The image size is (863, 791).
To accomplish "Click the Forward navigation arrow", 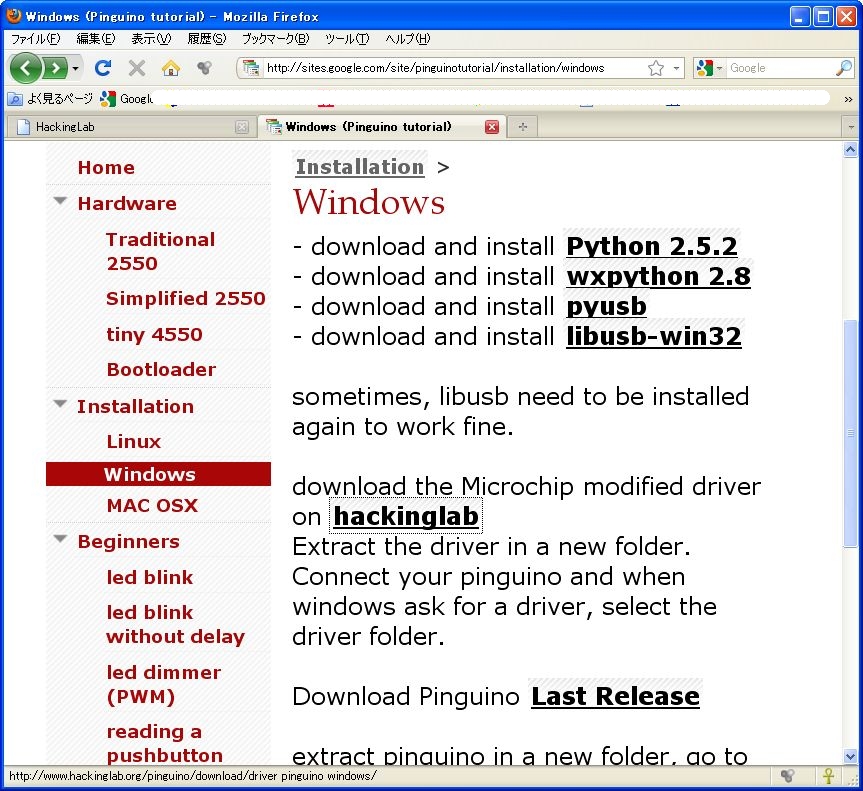I will (x=54, y=68).
